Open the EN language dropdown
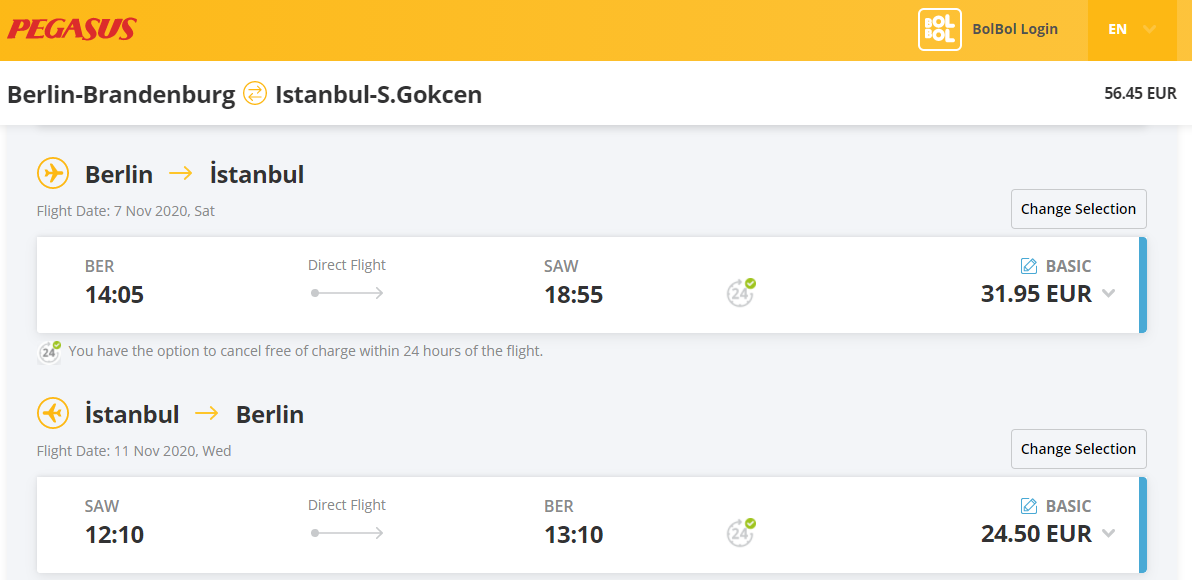1192x580 pixels. pyautogui.click(x=1132, y=30)
